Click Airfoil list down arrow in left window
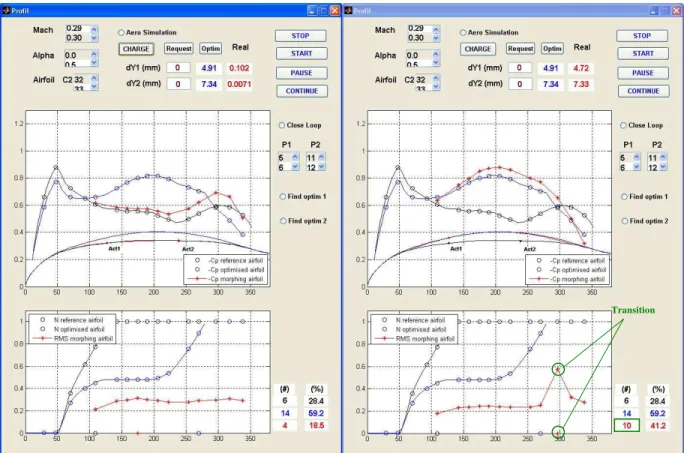 tap(94, 86)
